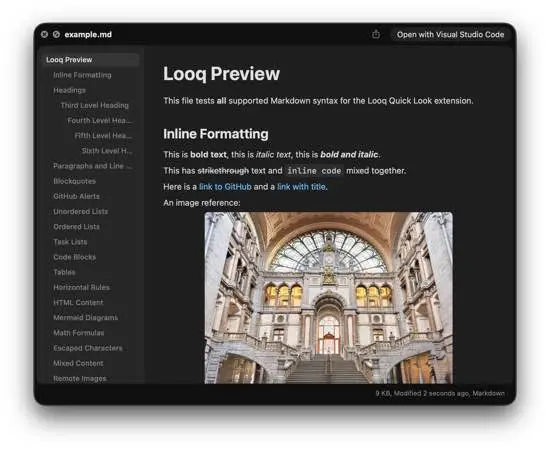Select Tables in the outline
This screenshot has height=450, width=550.
point(64,272)
